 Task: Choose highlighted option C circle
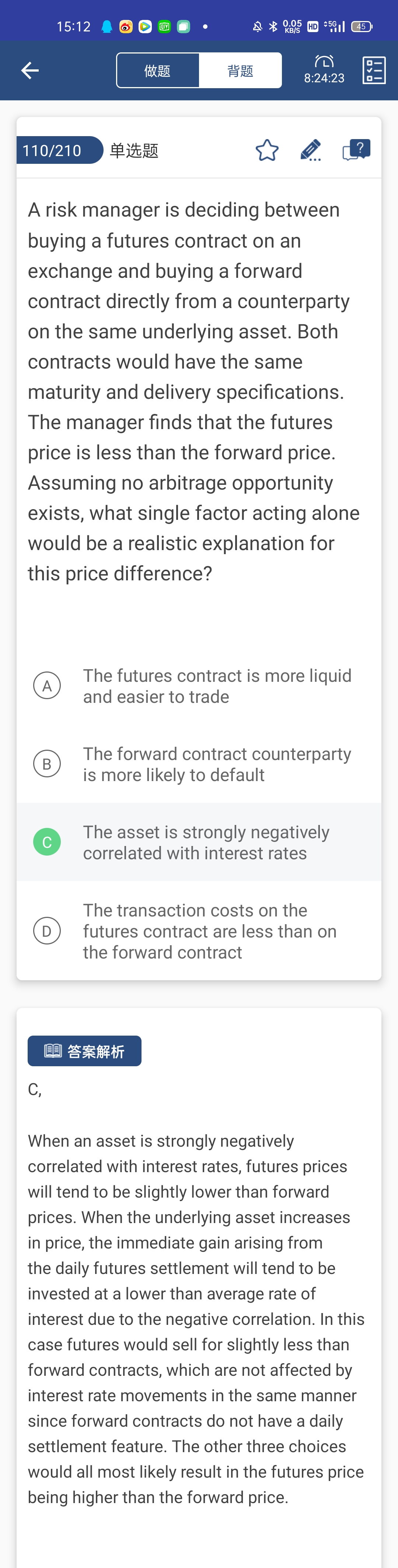47,842
